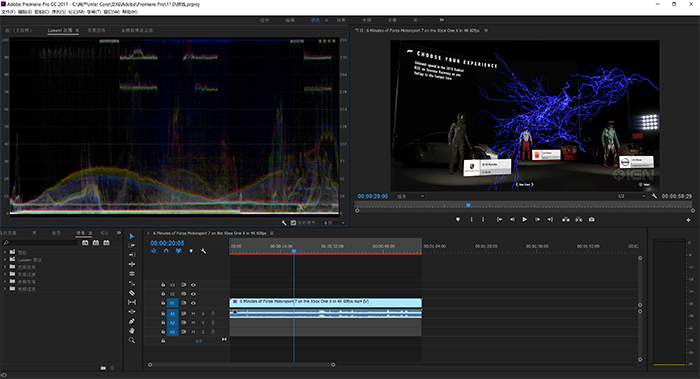Select the Rolling Edit tool
Screen dimensions: 700x379
pyautogui.click(x=132, y=264)
